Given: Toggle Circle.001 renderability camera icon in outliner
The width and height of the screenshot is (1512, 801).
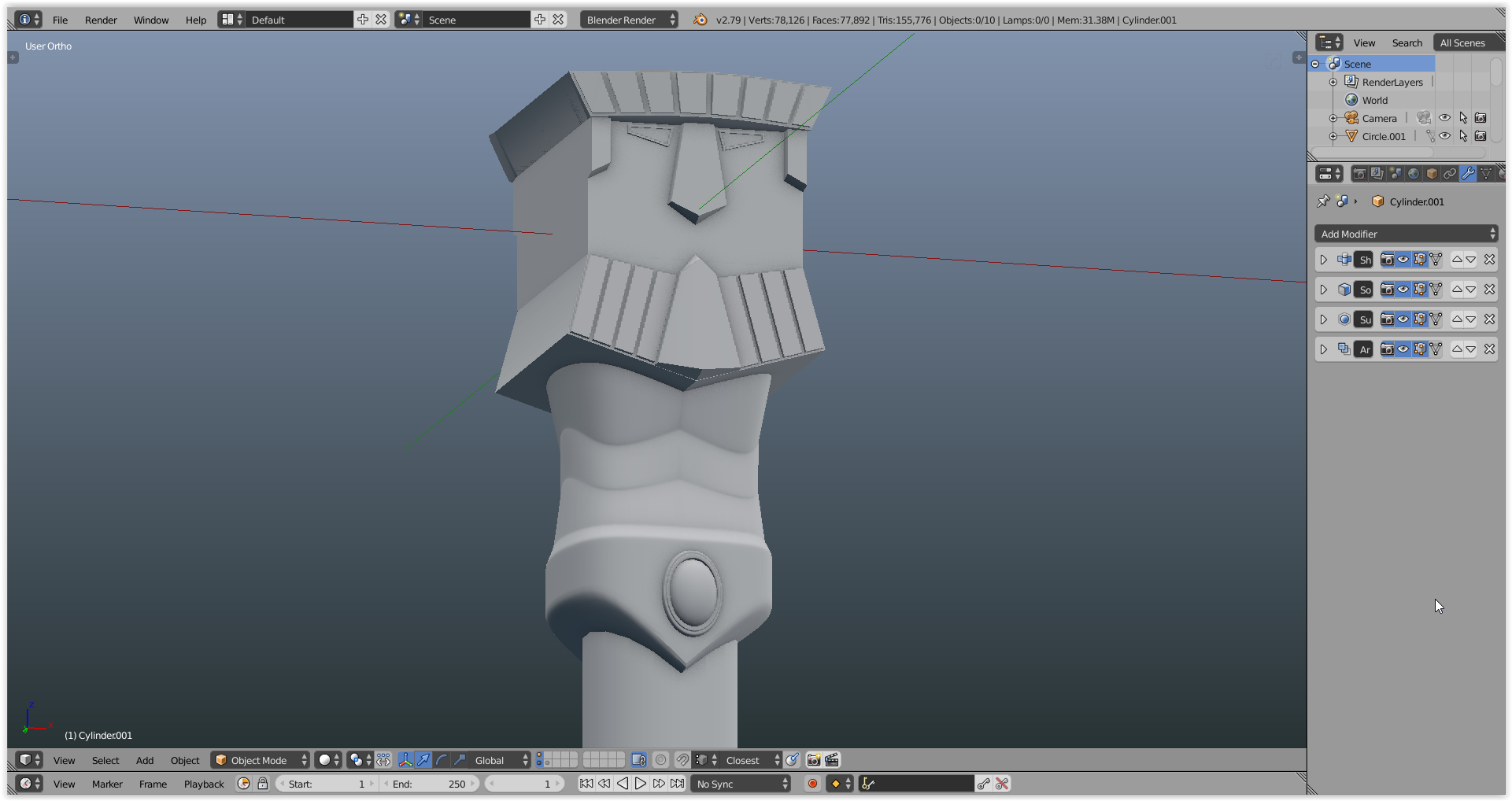Looking at the screenshot, I should 1481,136.
